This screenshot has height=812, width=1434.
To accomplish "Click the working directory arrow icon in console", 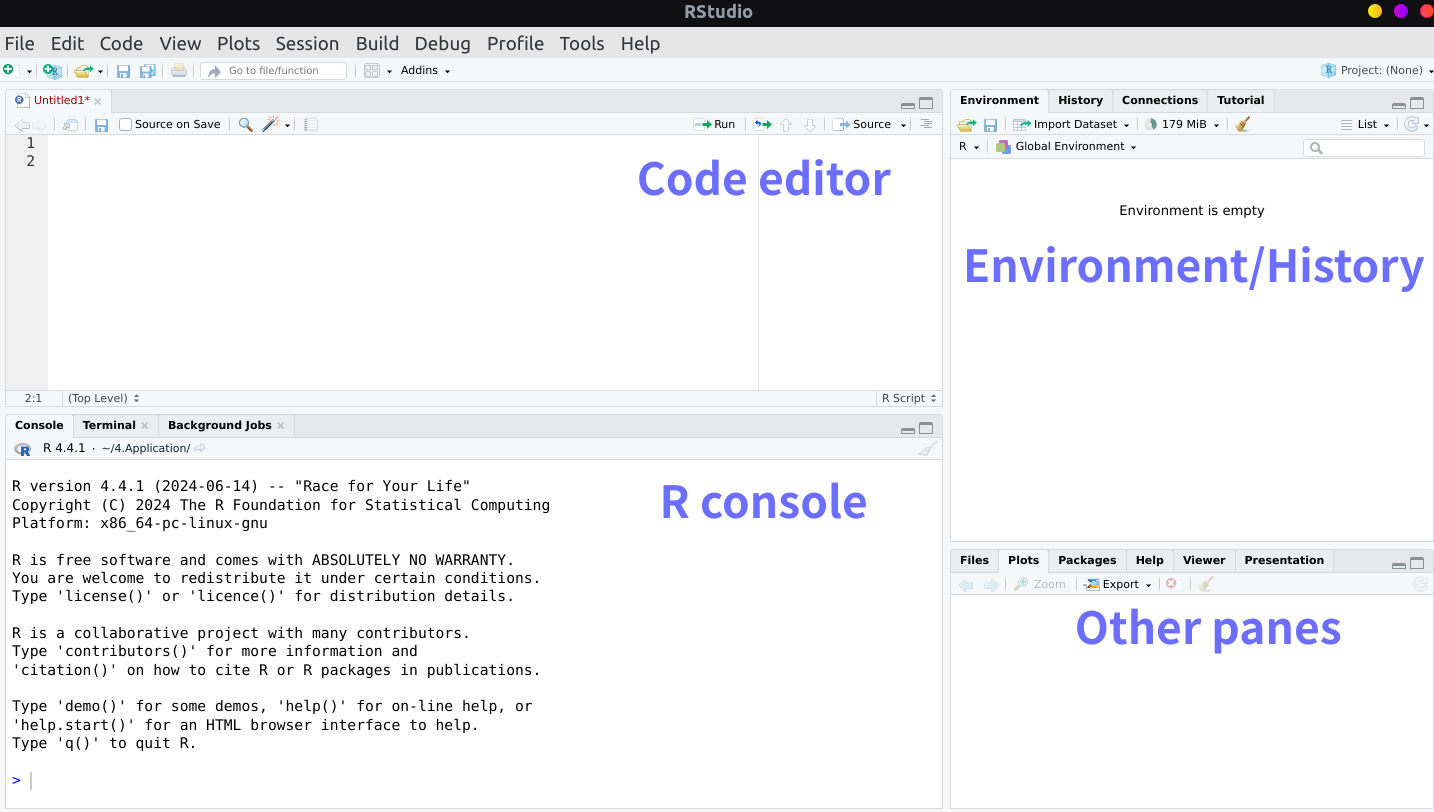I will coord(200,448).
